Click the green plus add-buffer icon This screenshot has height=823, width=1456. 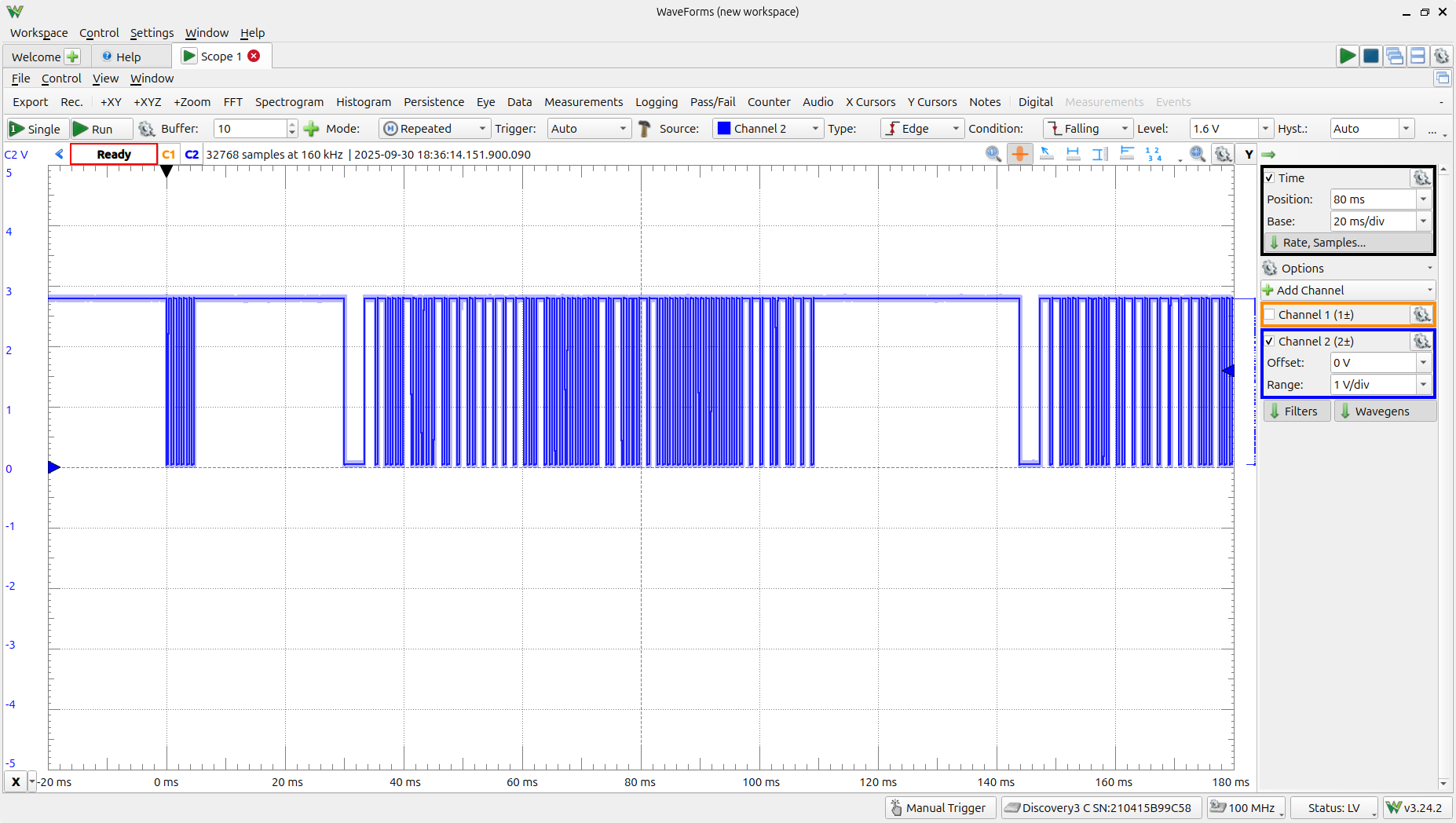click(312, 129)
